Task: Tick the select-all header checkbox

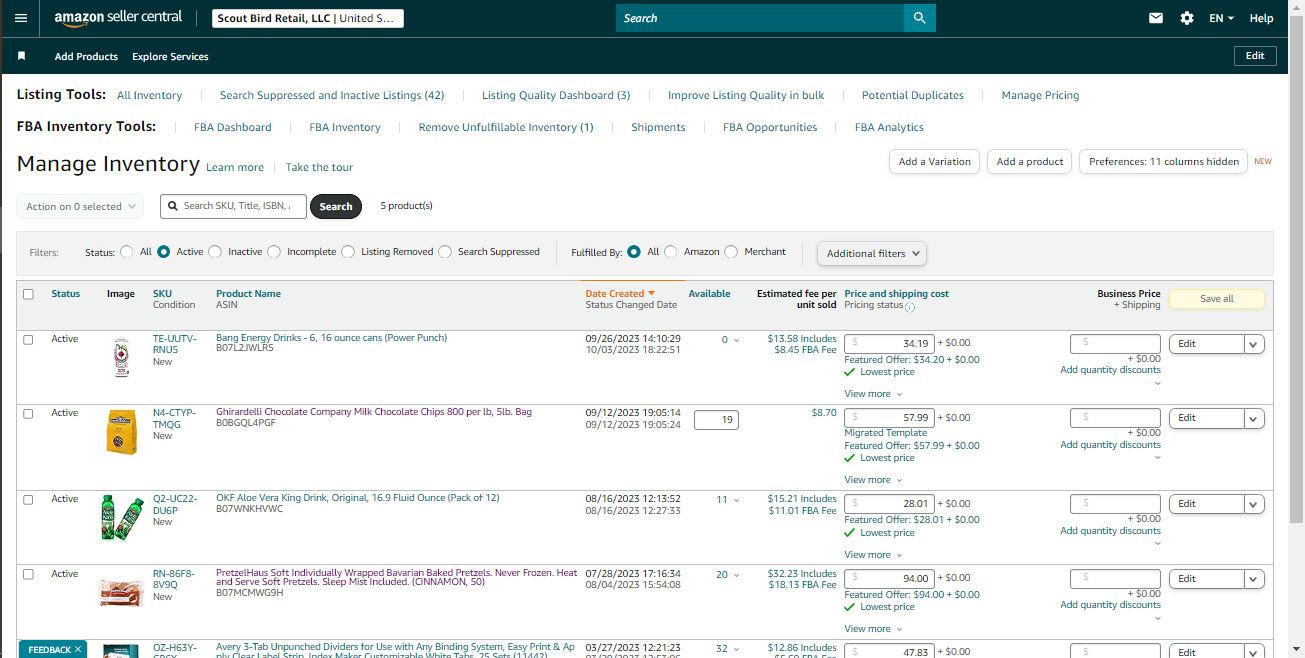Action: coord(28,294)
